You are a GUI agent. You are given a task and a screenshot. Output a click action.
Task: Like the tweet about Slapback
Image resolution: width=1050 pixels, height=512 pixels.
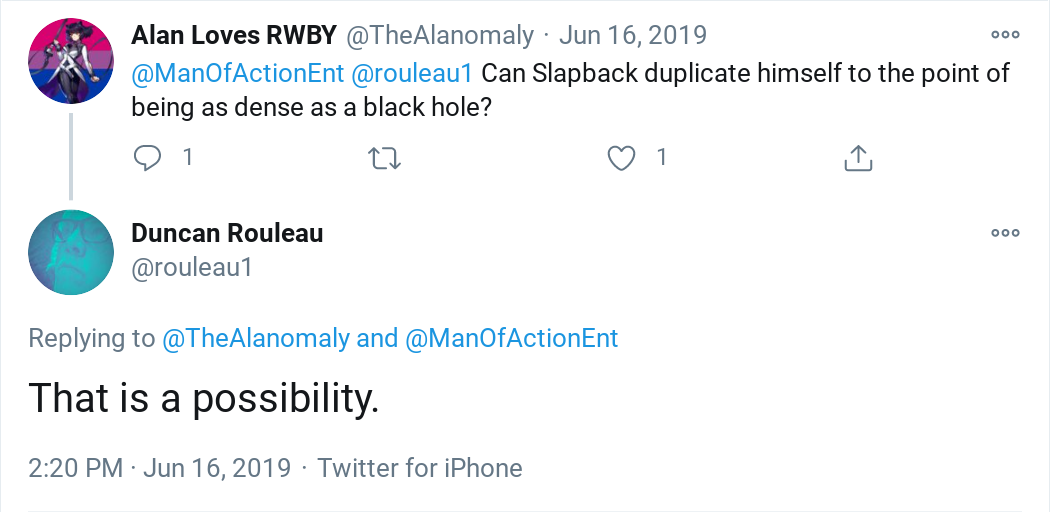pyautogui.click(x=622, y=157)
